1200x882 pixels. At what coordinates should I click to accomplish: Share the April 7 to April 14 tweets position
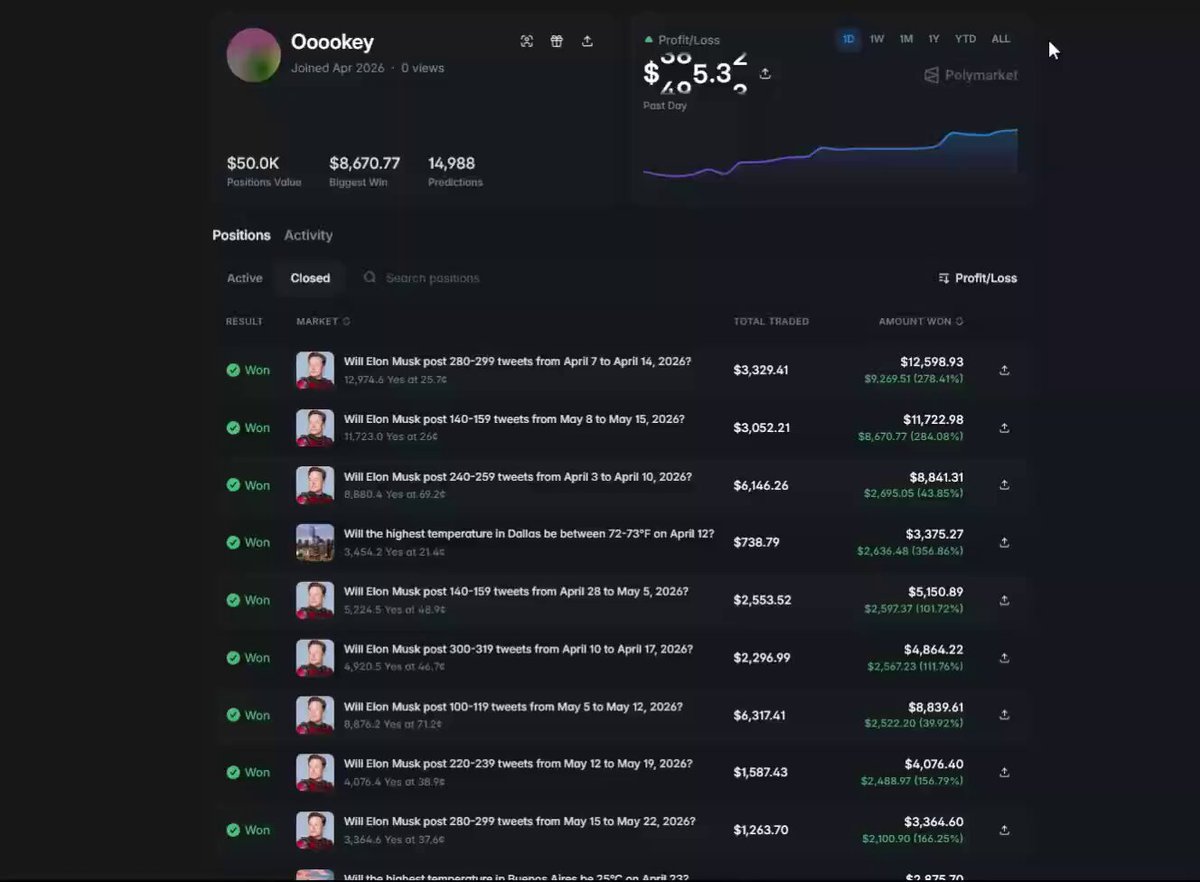[1004, 370]
